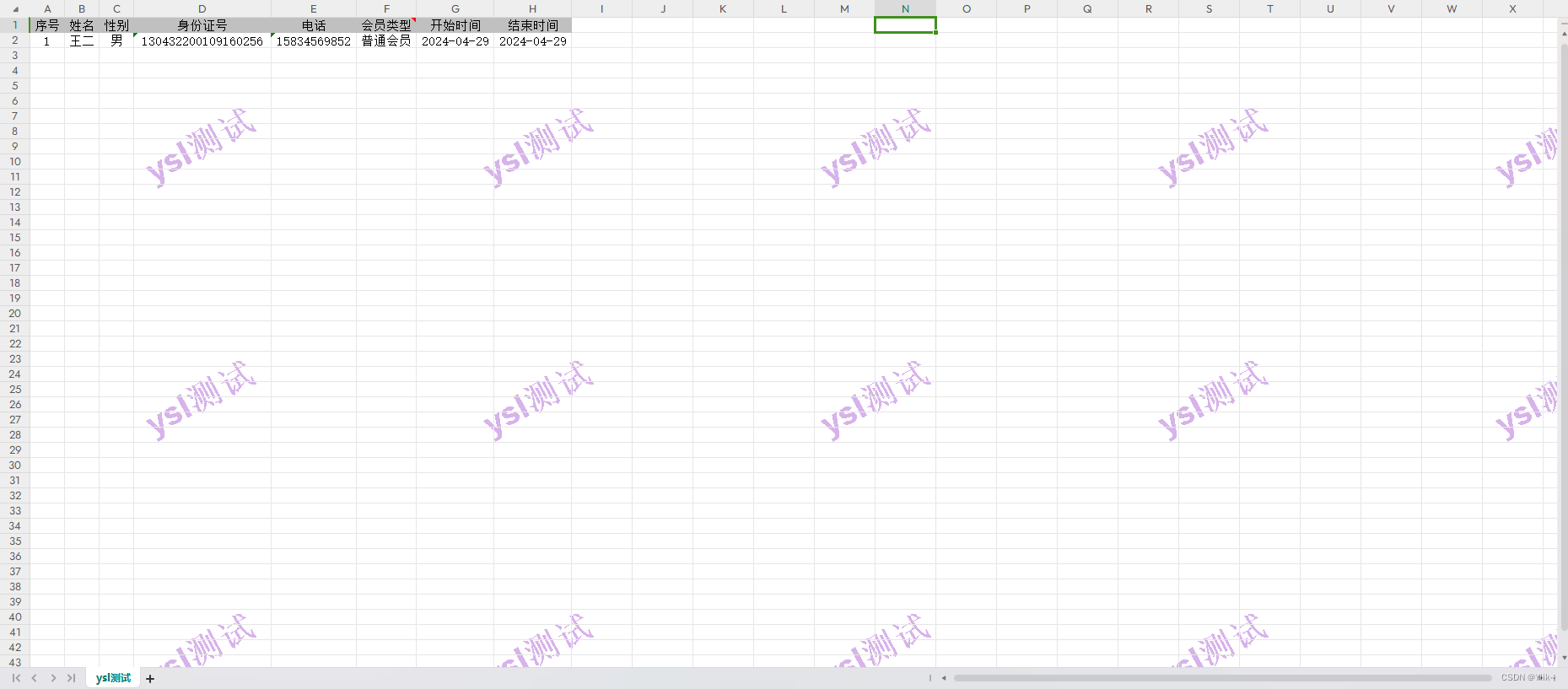Viewport: 1568px width, 689px height.
Task: Select the 结束时间 header cell
Action: point(533,25)
